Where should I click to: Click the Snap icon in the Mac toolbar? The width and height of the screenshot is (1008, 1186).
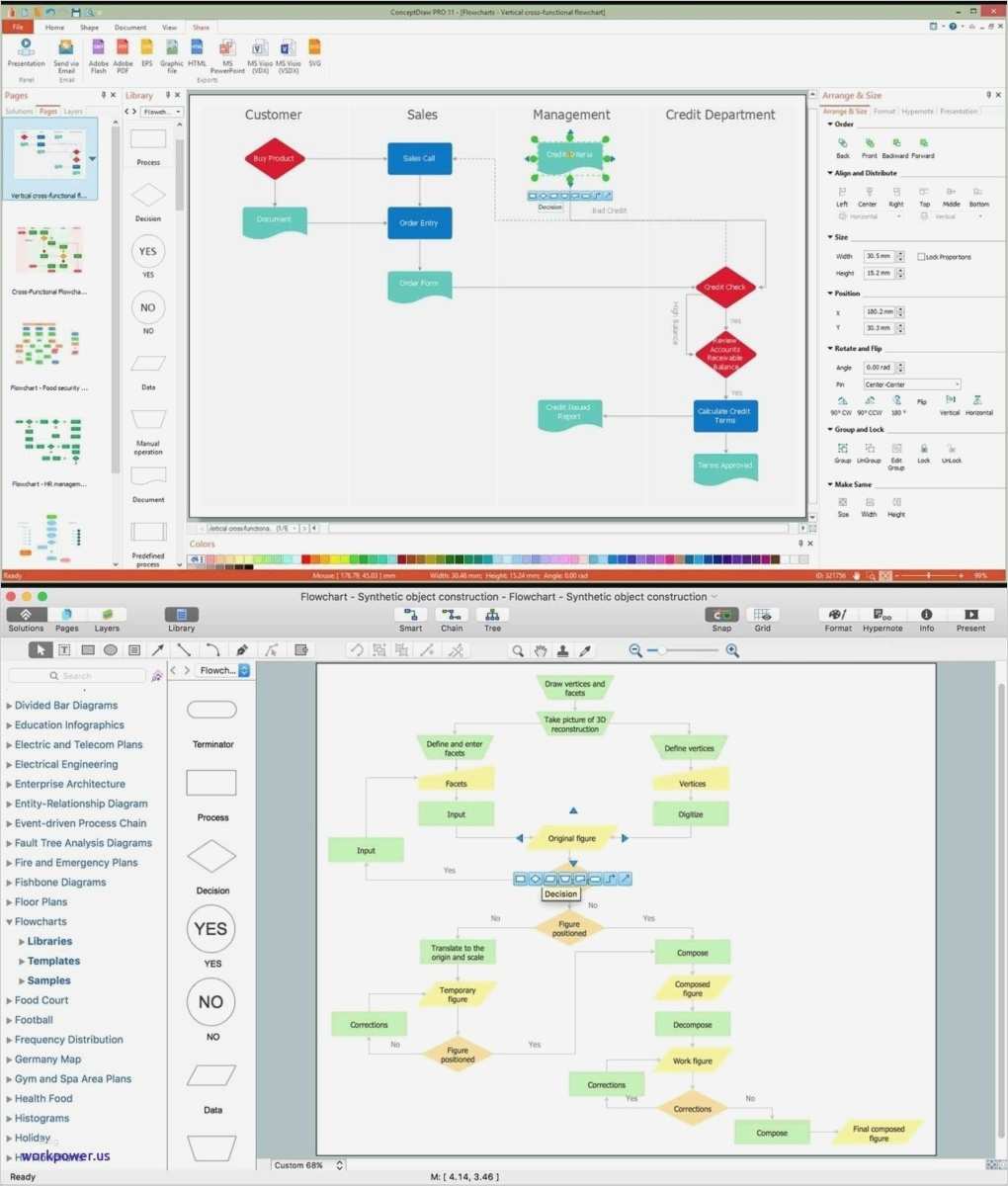720,617
